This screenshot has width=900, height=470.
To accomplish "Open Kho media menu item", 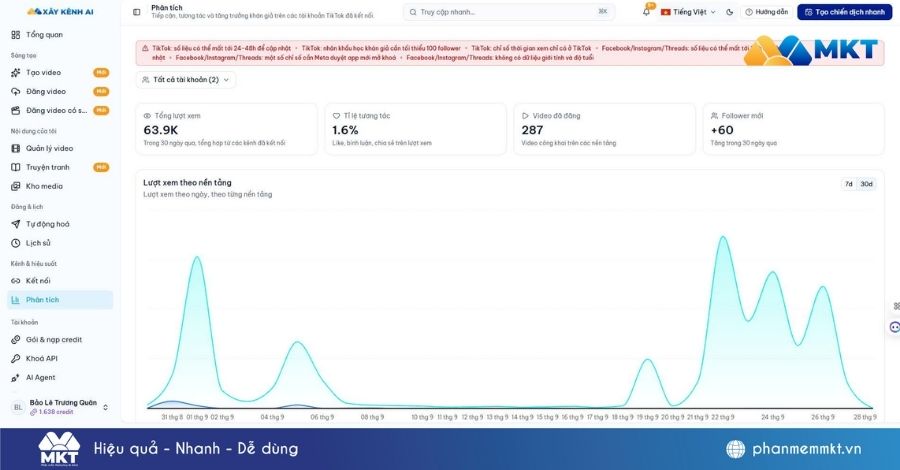I will (60, 187).
